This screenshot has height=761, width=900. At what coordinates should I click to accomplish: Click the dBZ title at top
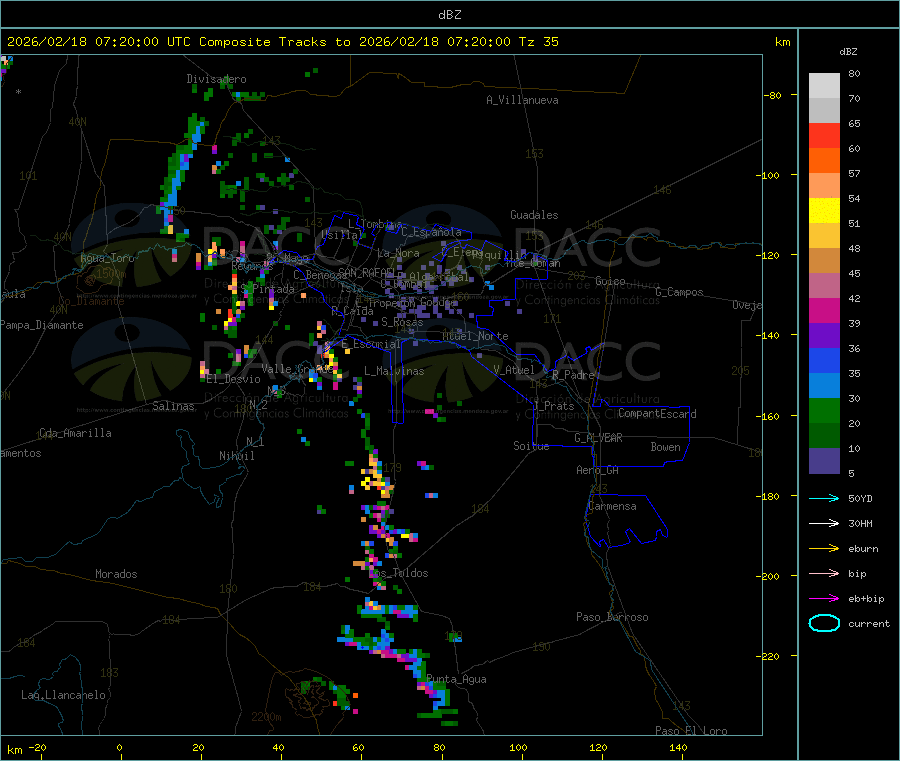449,15
